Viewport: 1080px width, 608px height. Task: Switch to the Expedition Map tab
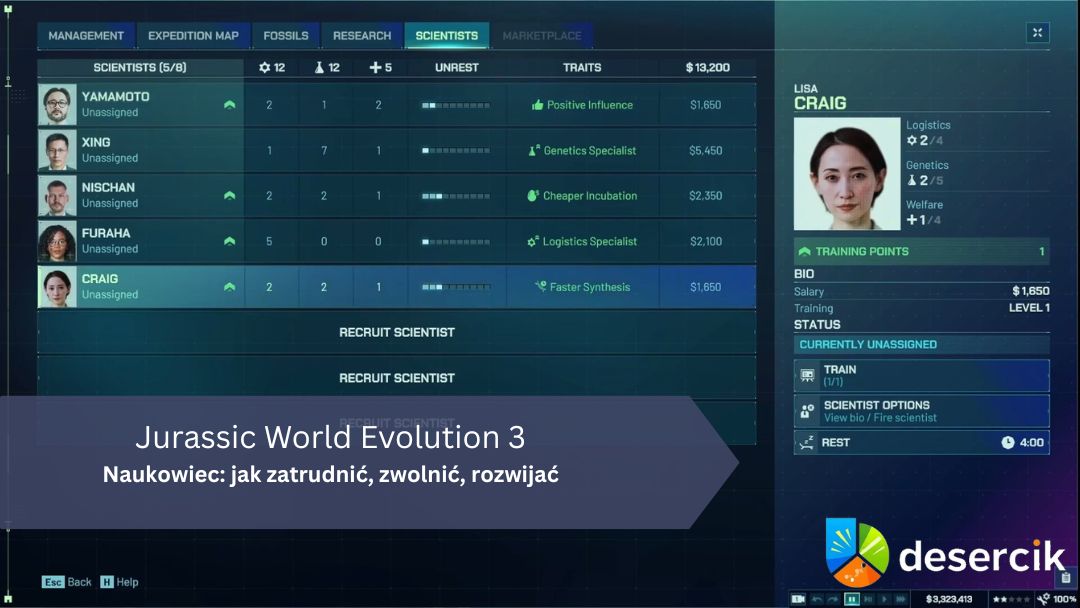(x=193, y=36)
